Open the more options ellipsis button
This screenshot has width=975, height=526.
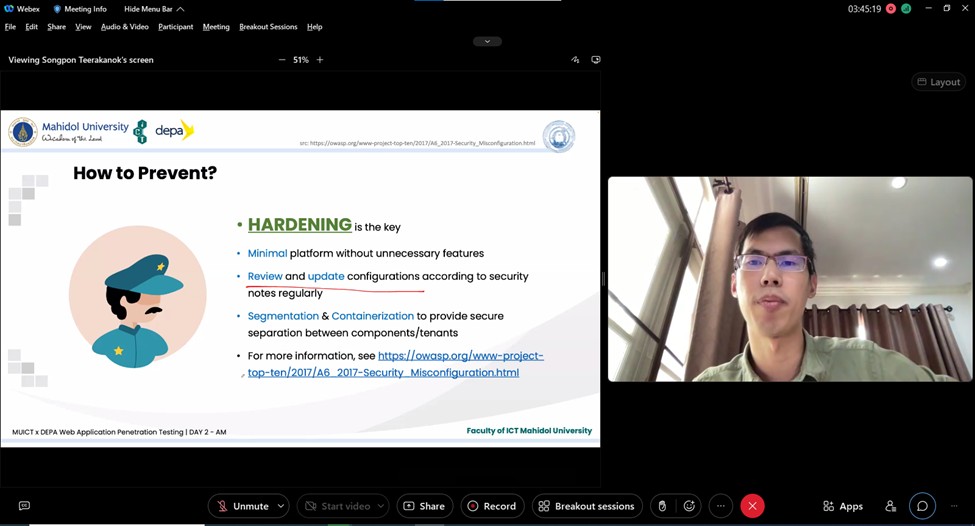[x=720, y=506]
